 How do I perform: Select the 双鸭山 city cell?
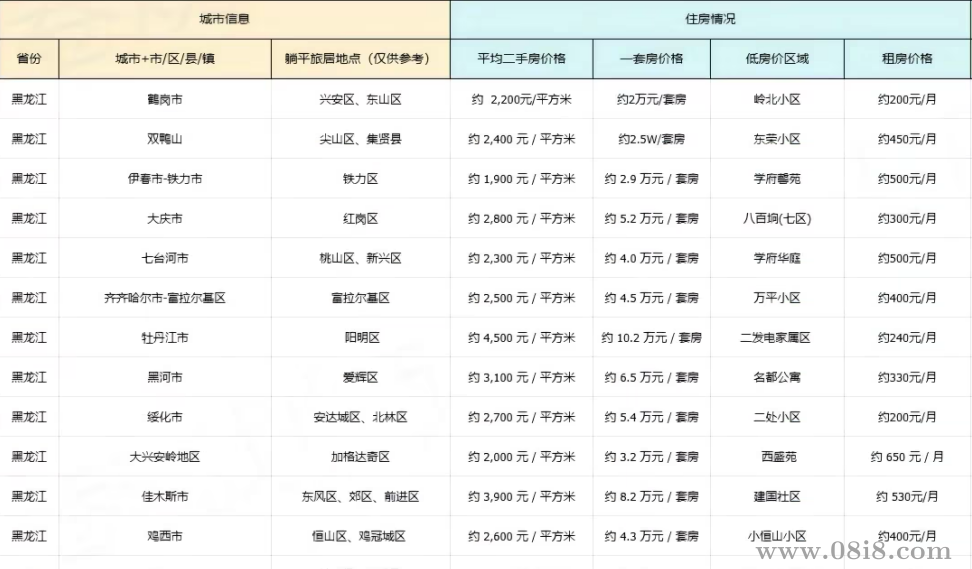165,139
